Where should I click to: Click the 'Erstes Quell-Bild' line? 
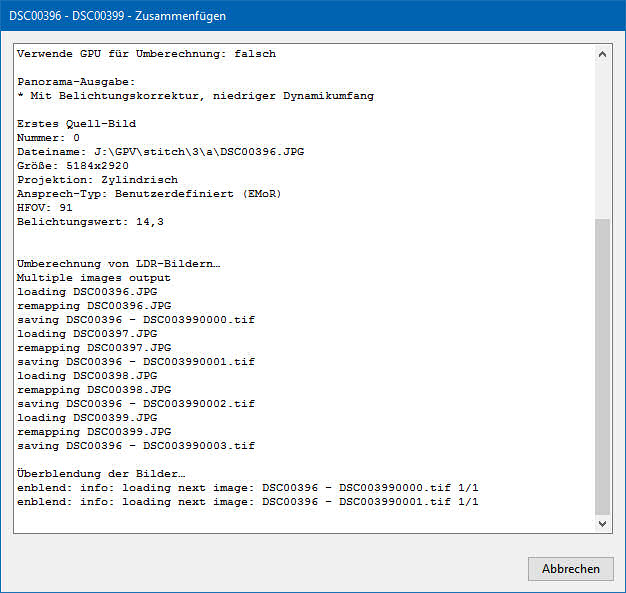point(76,124)
